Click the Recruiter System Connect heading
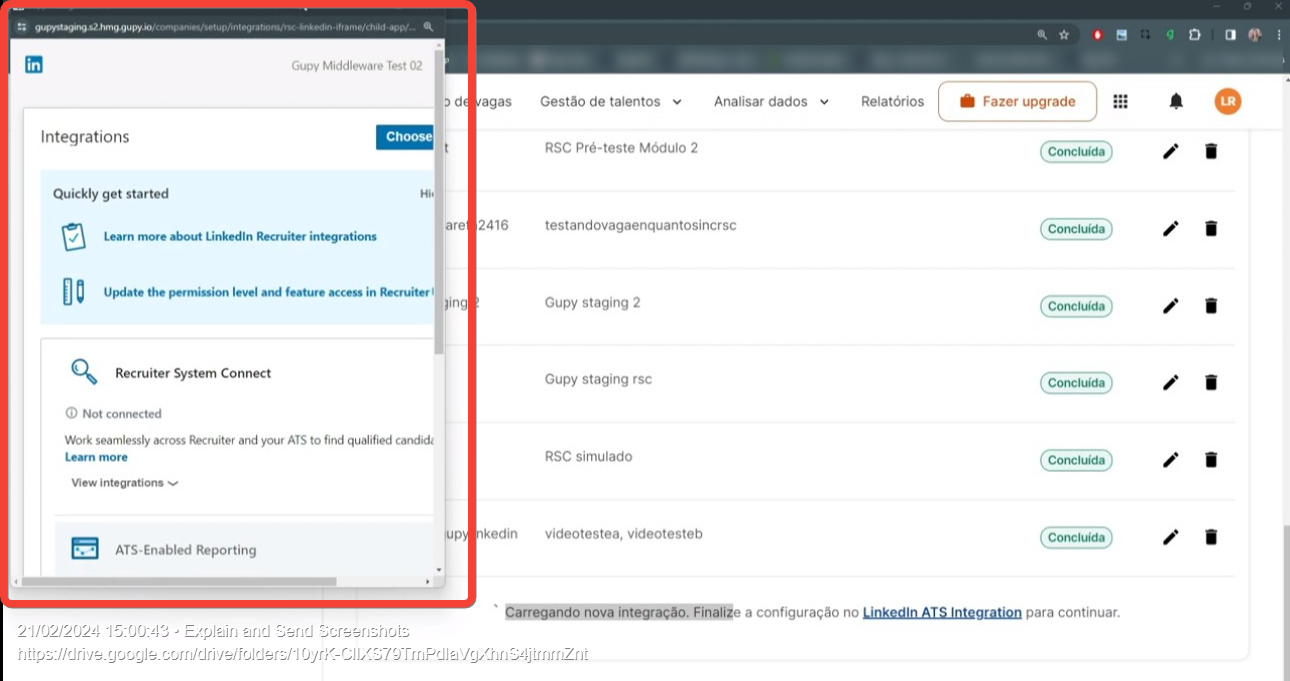The height and width of the screenshot is (681, 1290). (x=193, y=373)
